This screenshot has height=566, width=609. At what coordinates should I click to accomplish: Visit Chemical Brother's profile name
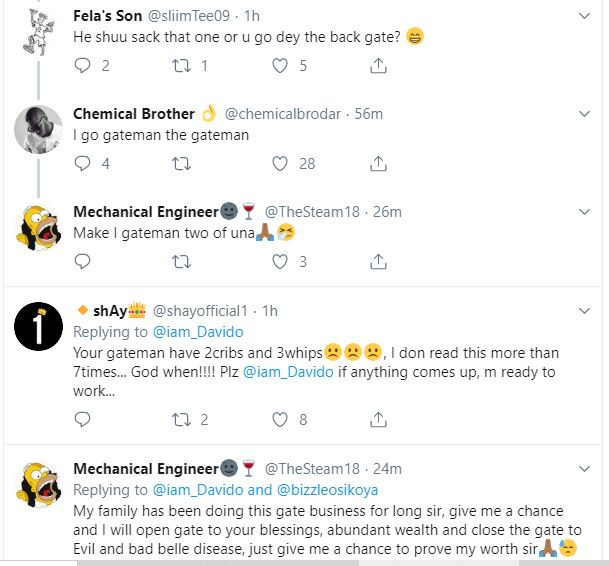[x=135, y=114]
